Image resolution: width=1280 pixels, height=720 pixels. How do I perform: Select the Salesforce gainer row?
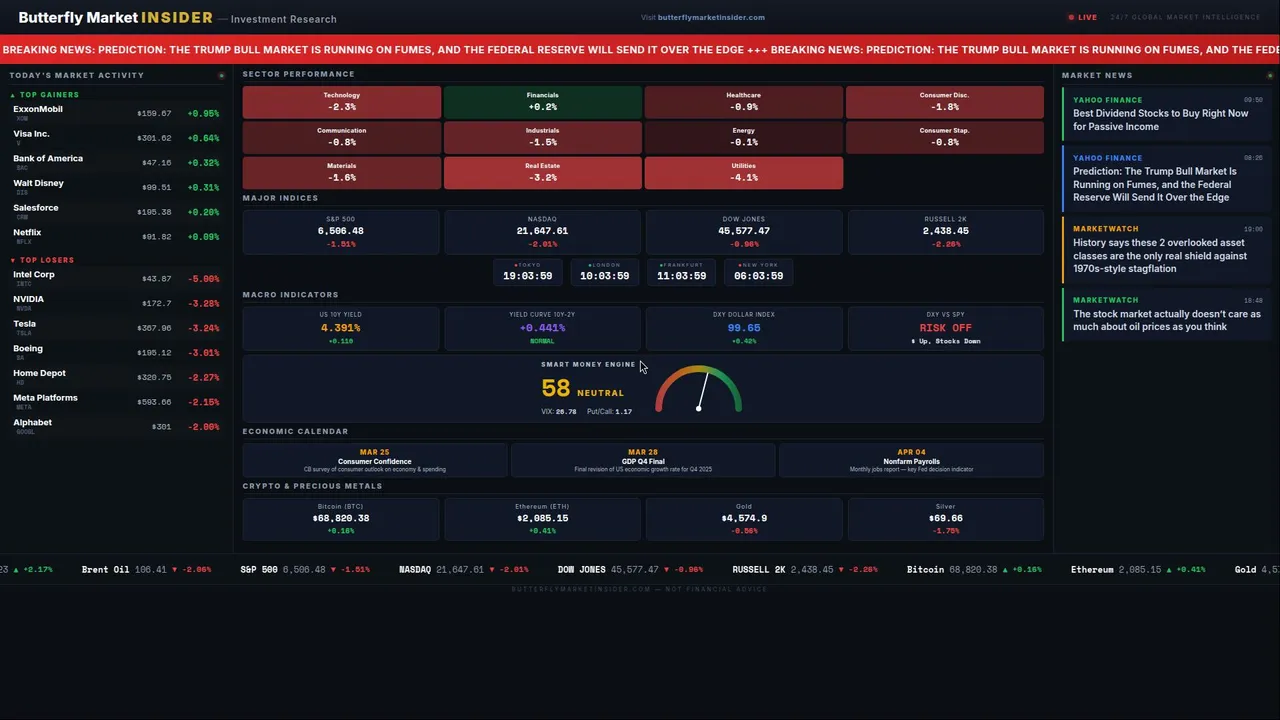click(116, 212)
